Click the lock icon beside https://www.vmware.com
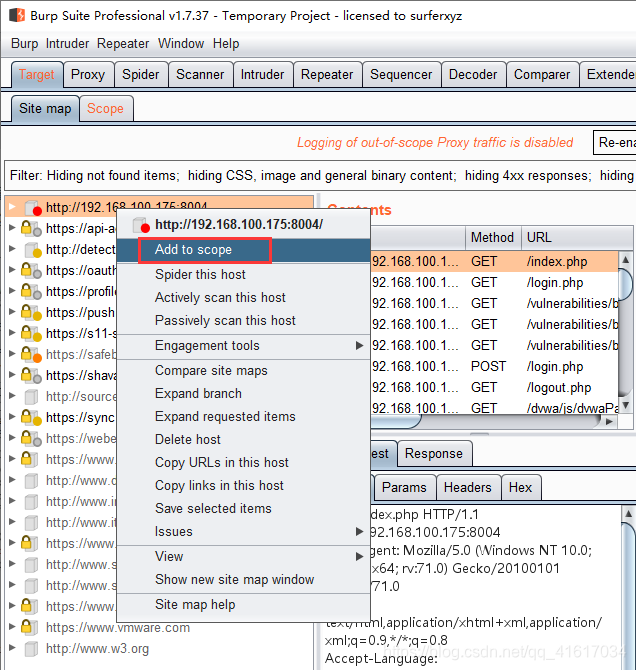The width and height of the screenshot is (636, 670). point(29,627)
